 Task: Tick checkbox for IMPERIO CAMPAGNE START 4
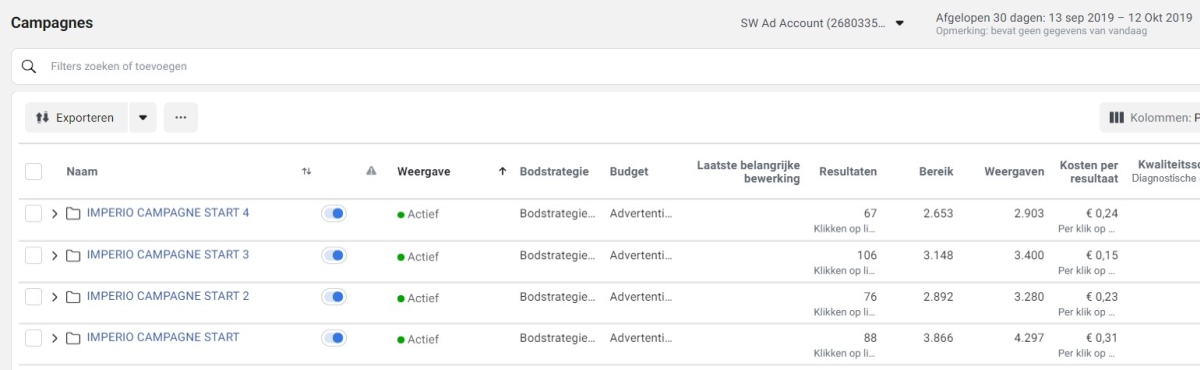33,213
